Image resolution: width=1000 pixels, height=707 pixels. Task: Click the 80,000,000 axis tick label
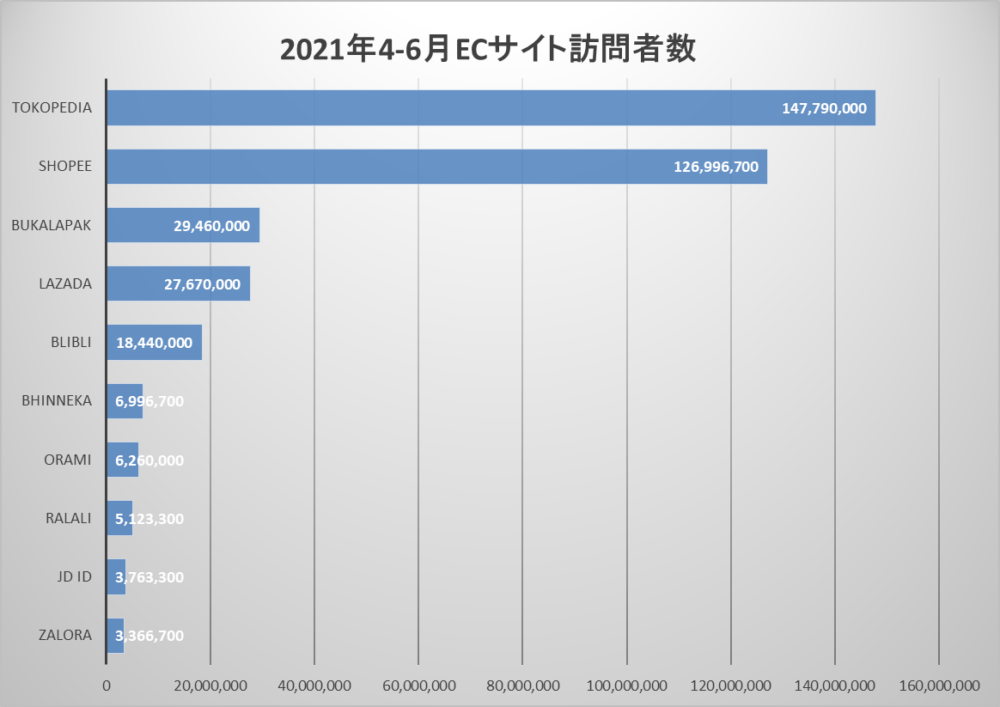[x=523, y=686]
